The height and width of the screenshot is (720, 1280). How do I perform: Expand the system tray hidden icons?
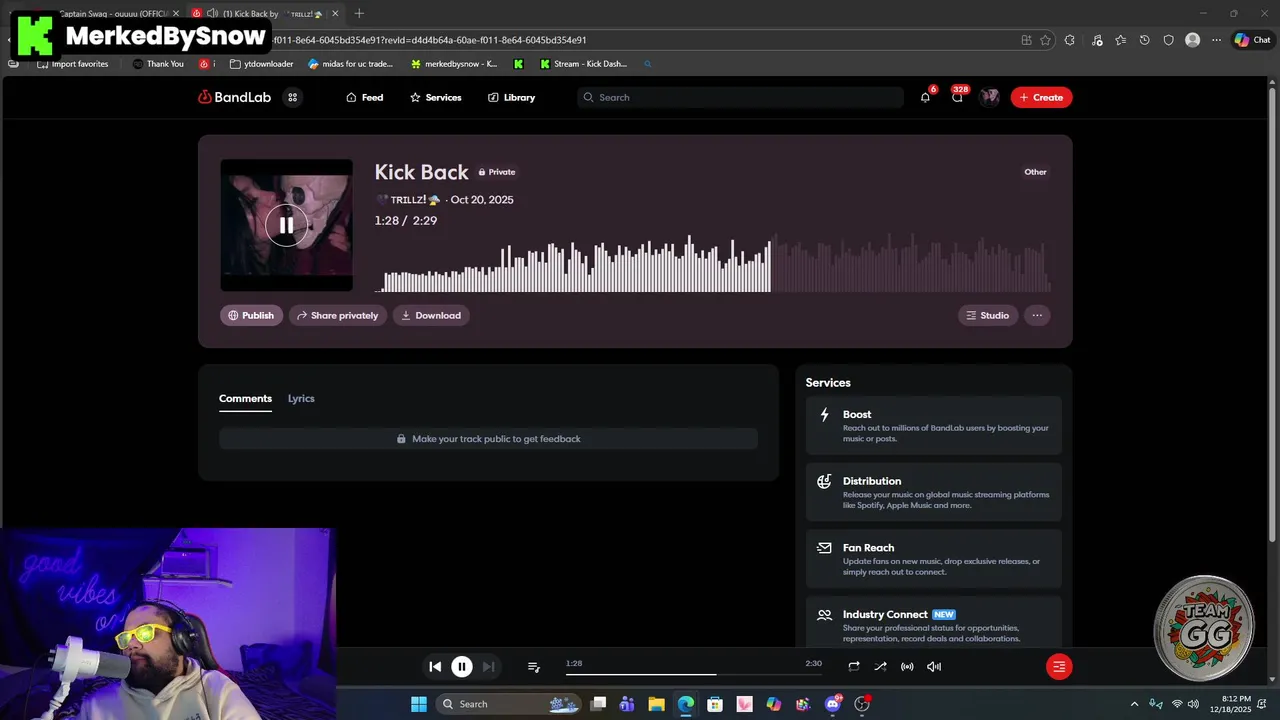(1134, 704)
